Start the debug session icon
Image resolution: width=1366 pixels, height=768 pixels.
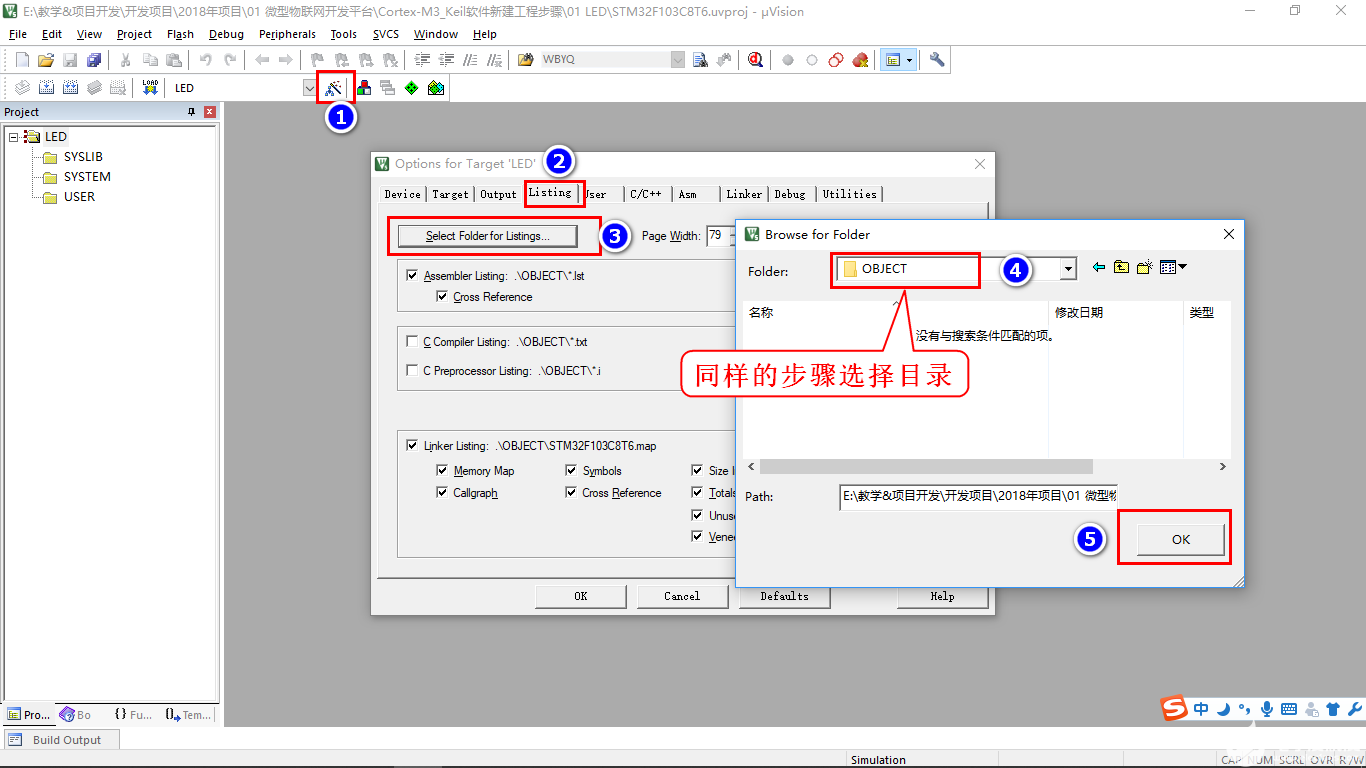756,60
